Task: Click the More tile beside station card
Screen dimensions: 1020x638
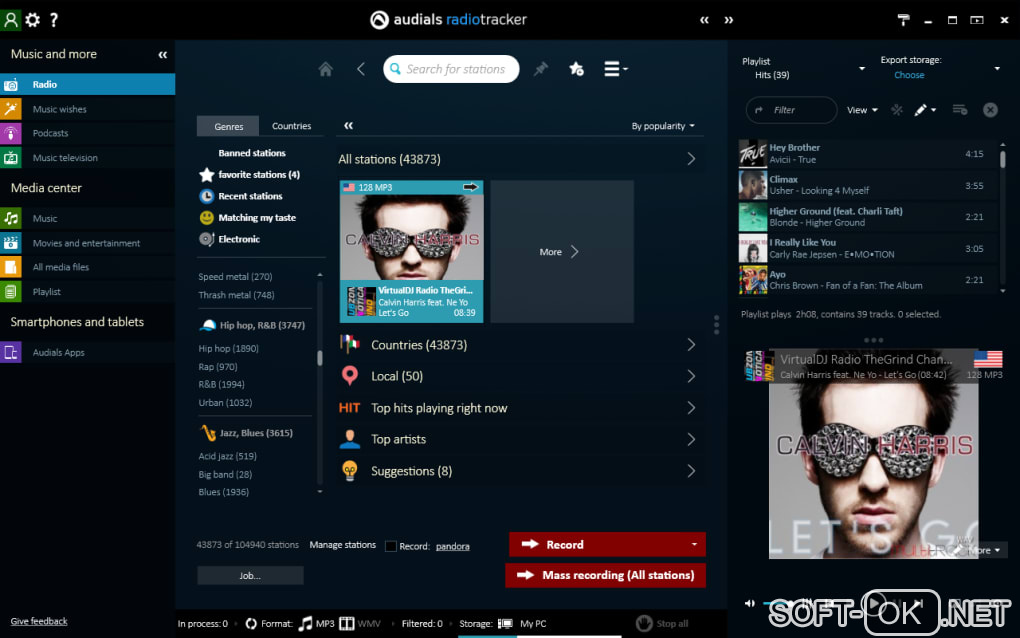Action: (x=562, y=252)
